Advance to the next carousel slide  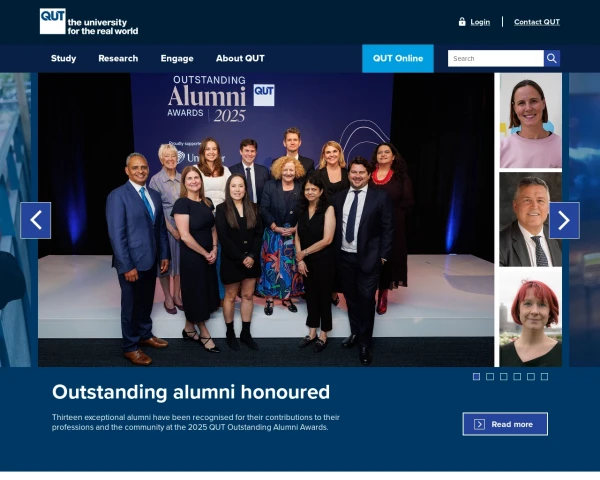tap(564, 220)
